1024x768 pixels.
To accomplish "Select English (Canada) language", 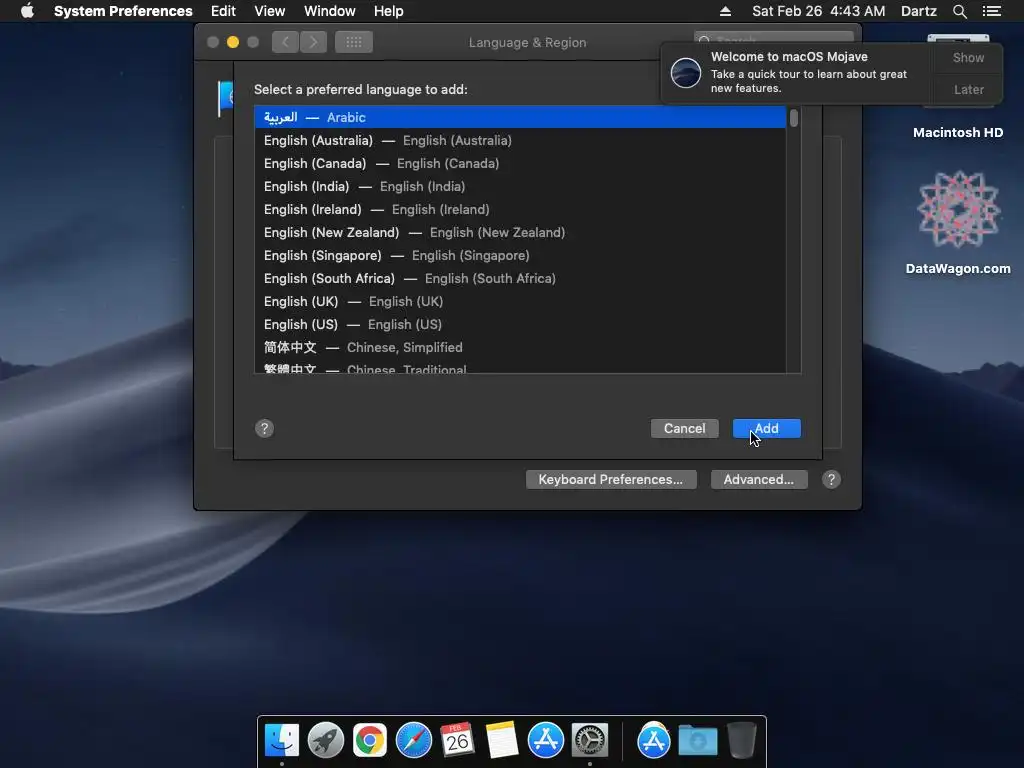I will 520,163.
